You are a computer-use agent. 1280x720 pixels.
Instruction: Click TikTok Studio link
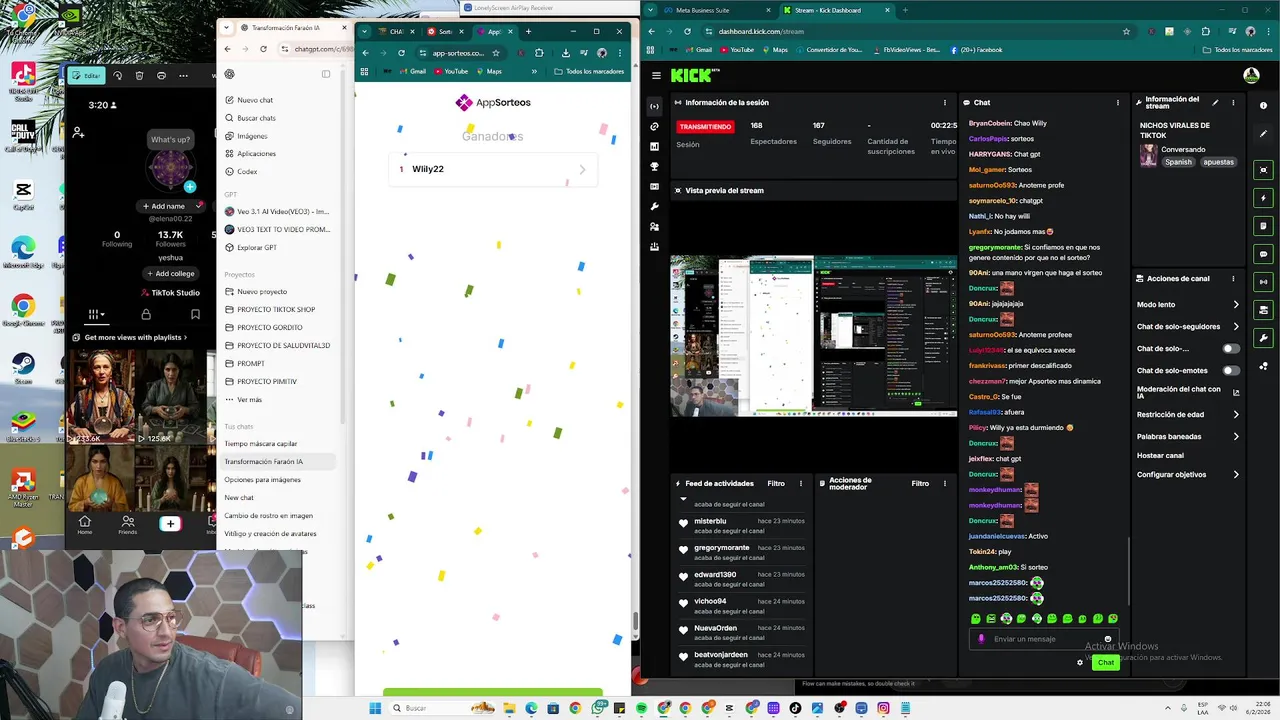[169, 293]
